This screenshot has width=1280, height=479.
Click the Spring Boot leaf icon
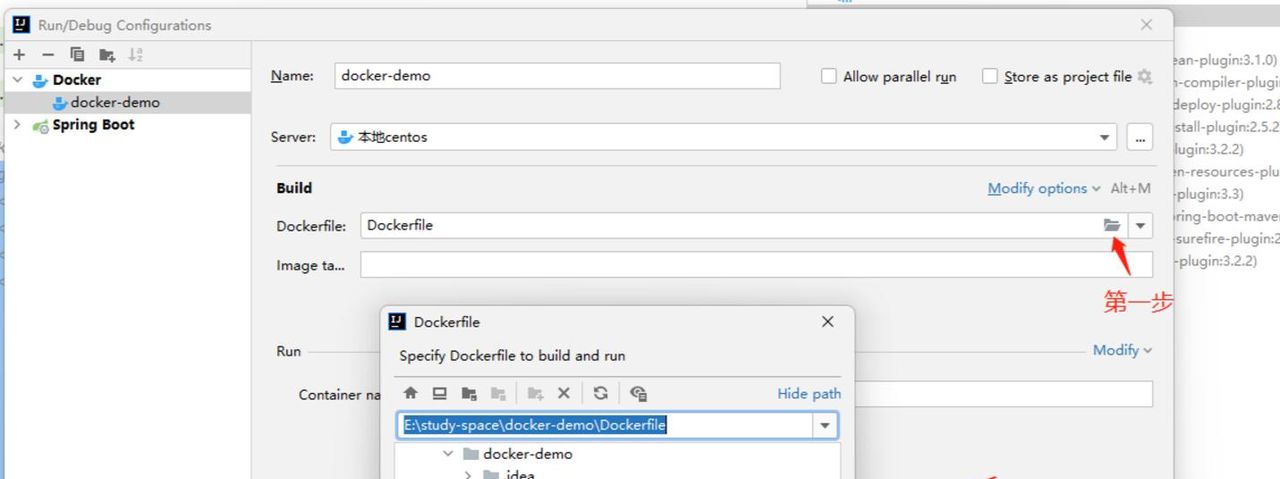(40, 125)
